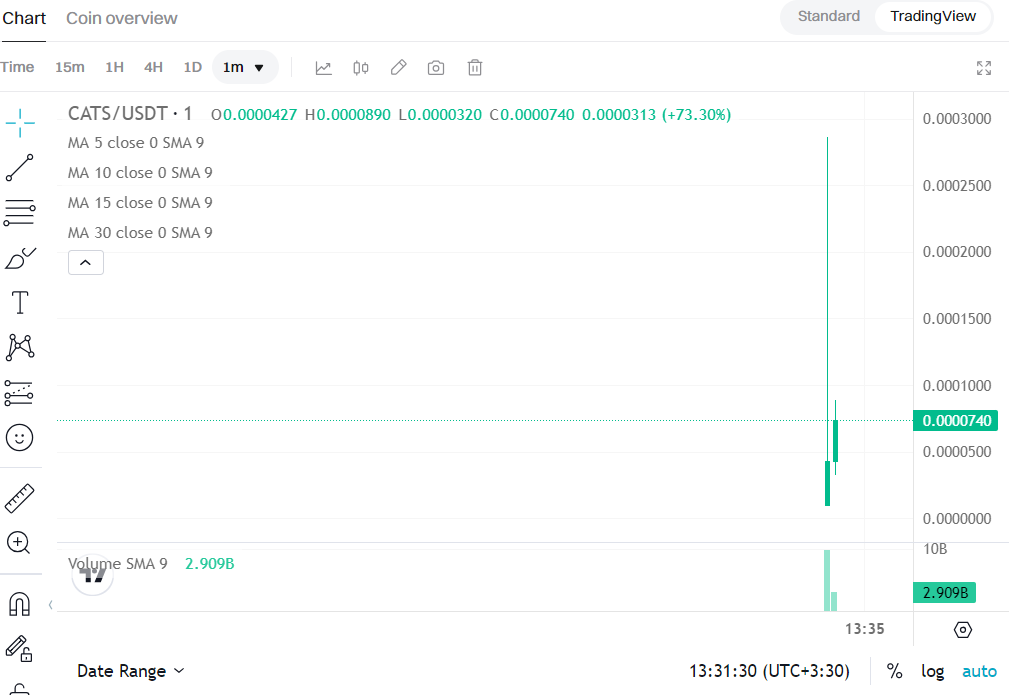Select the trend line drawing tool

pos(20,167)
